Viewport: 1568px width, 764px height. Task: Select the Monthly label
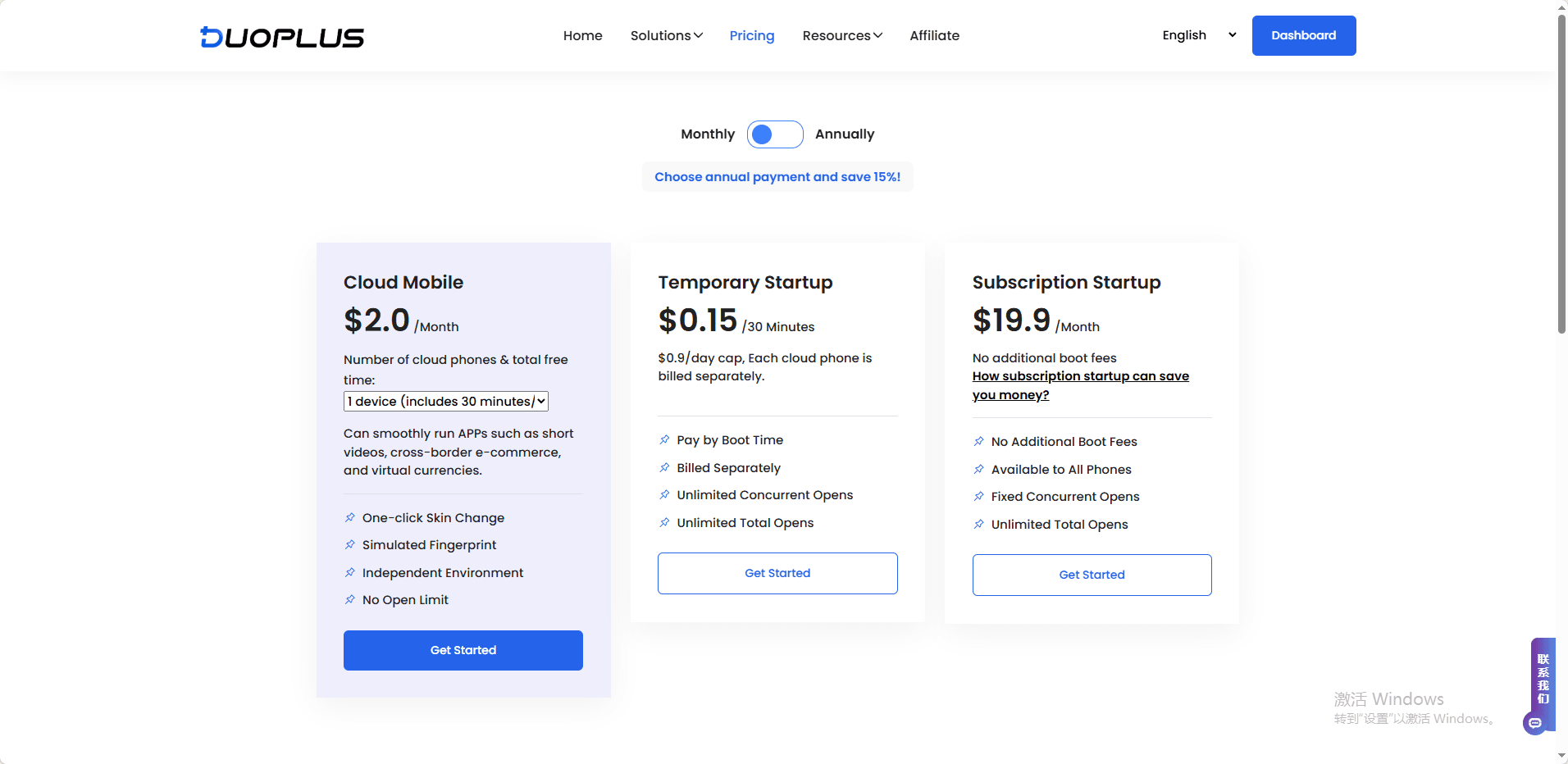[x=708, y=134]
